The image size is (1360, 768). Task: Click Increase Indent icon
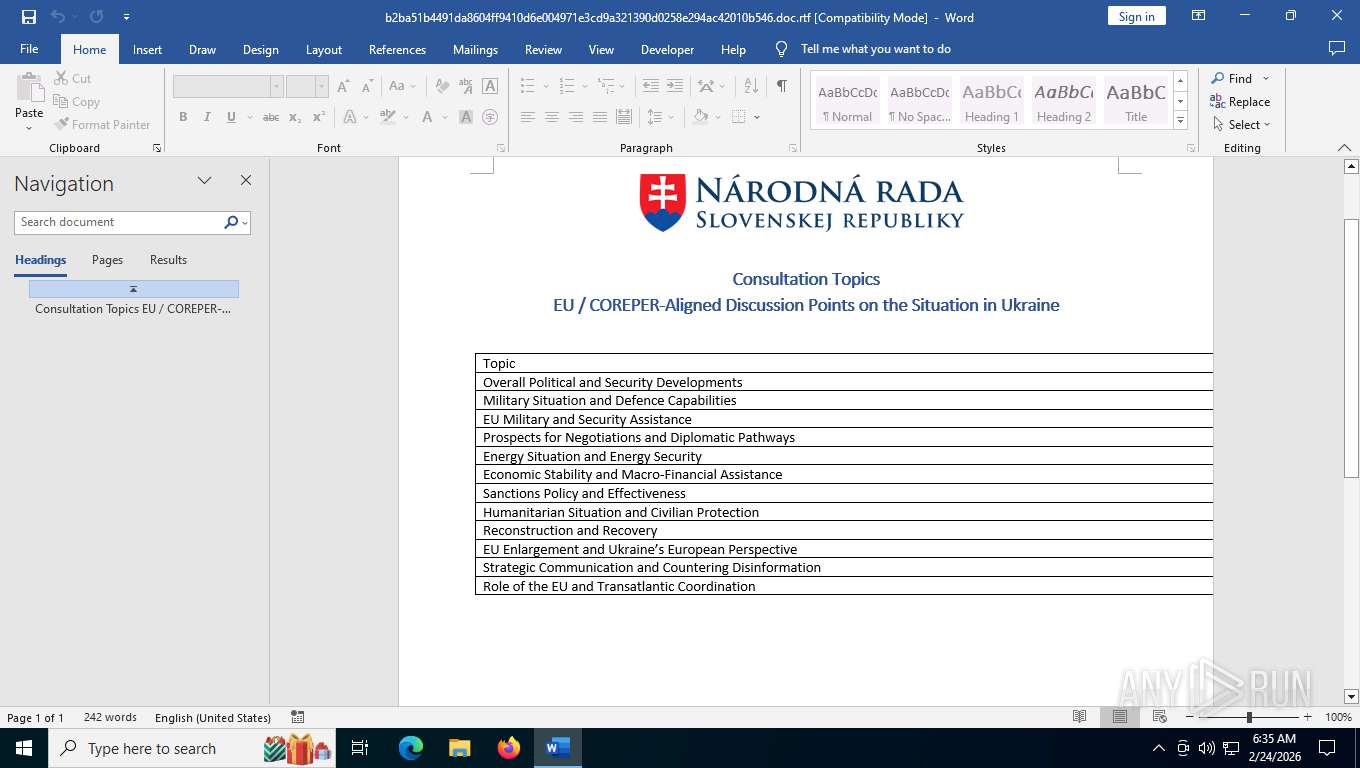[x=675, y=86]
